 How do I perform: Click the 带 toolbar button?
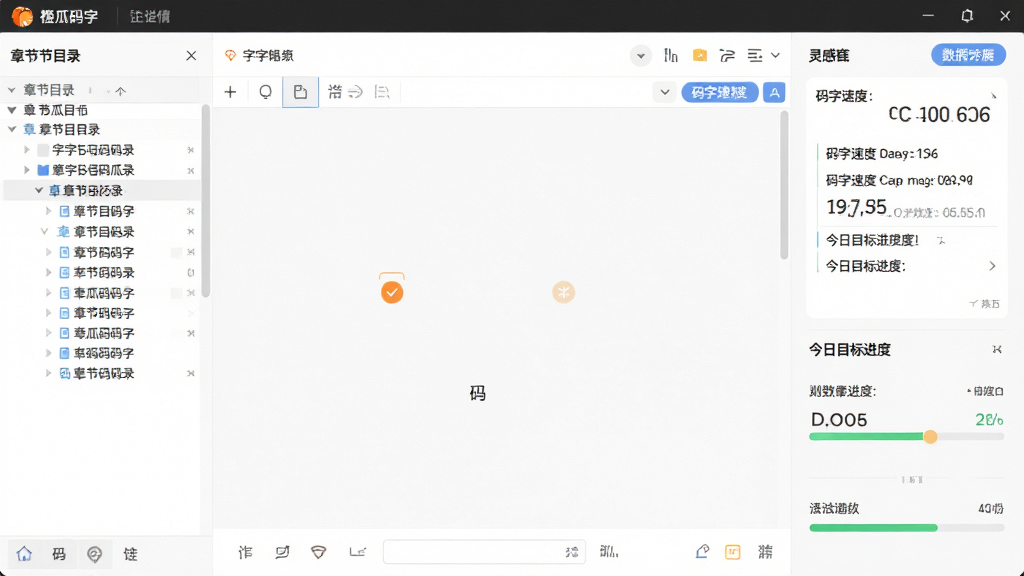coord(334,92)
